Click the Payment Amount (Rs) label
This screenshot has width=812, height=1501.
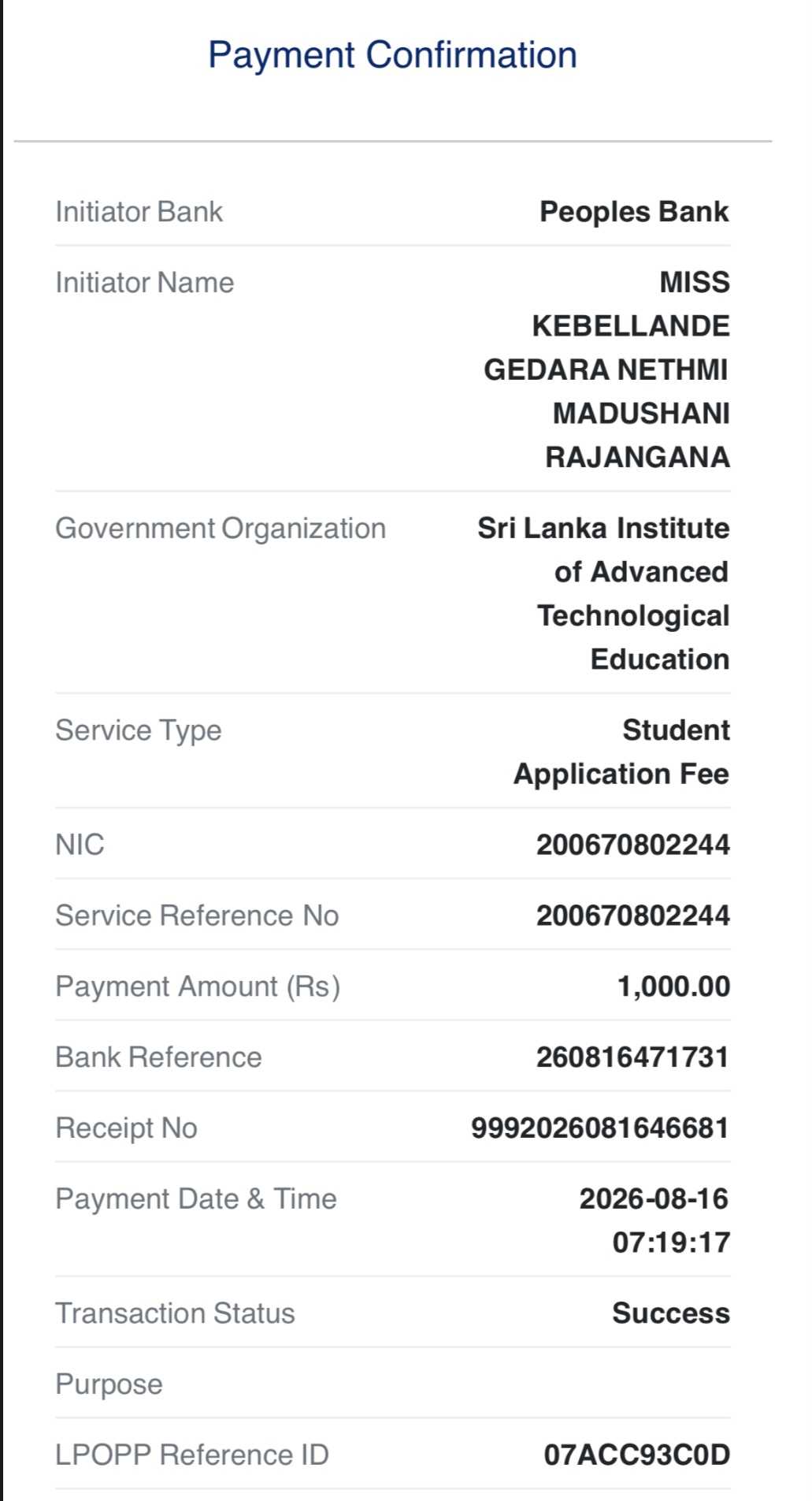[x=198, y=986]
